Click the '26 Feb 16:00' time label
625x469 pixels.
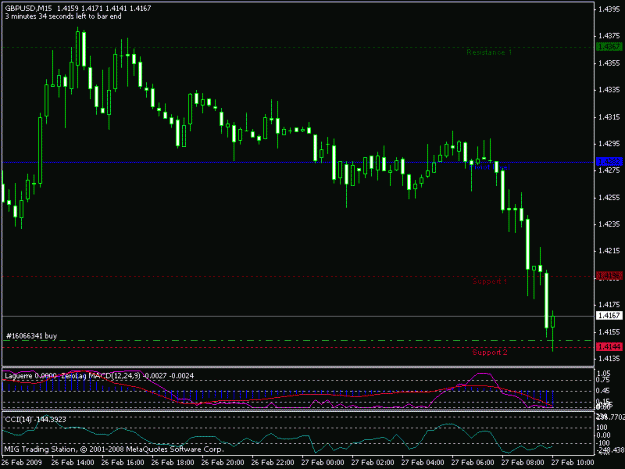click(123, 463)
